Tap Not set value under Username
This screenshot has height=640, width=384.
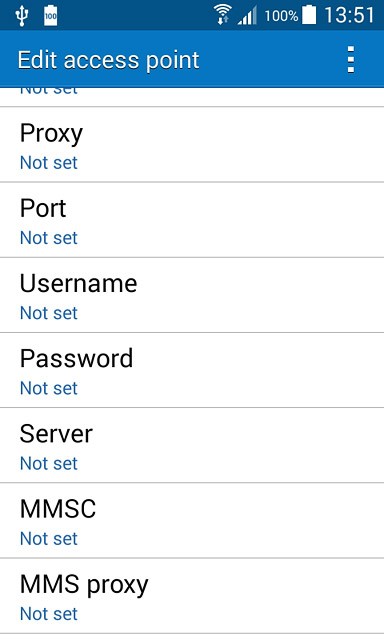[x=49, y=313]
